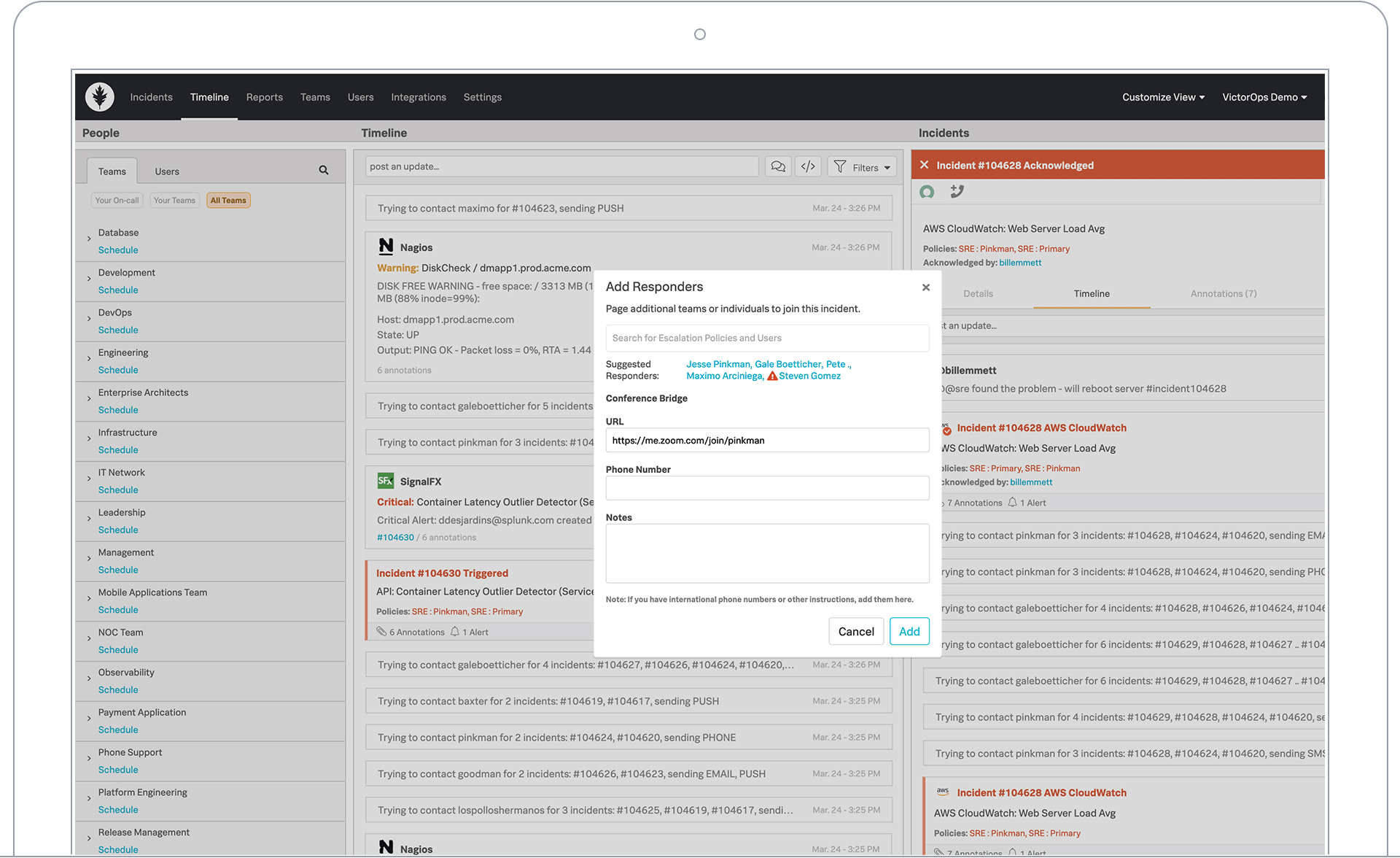This screenshot has width=1400, height=858.
Task: Expand the IT Network team
Action: tap(89, 479)
